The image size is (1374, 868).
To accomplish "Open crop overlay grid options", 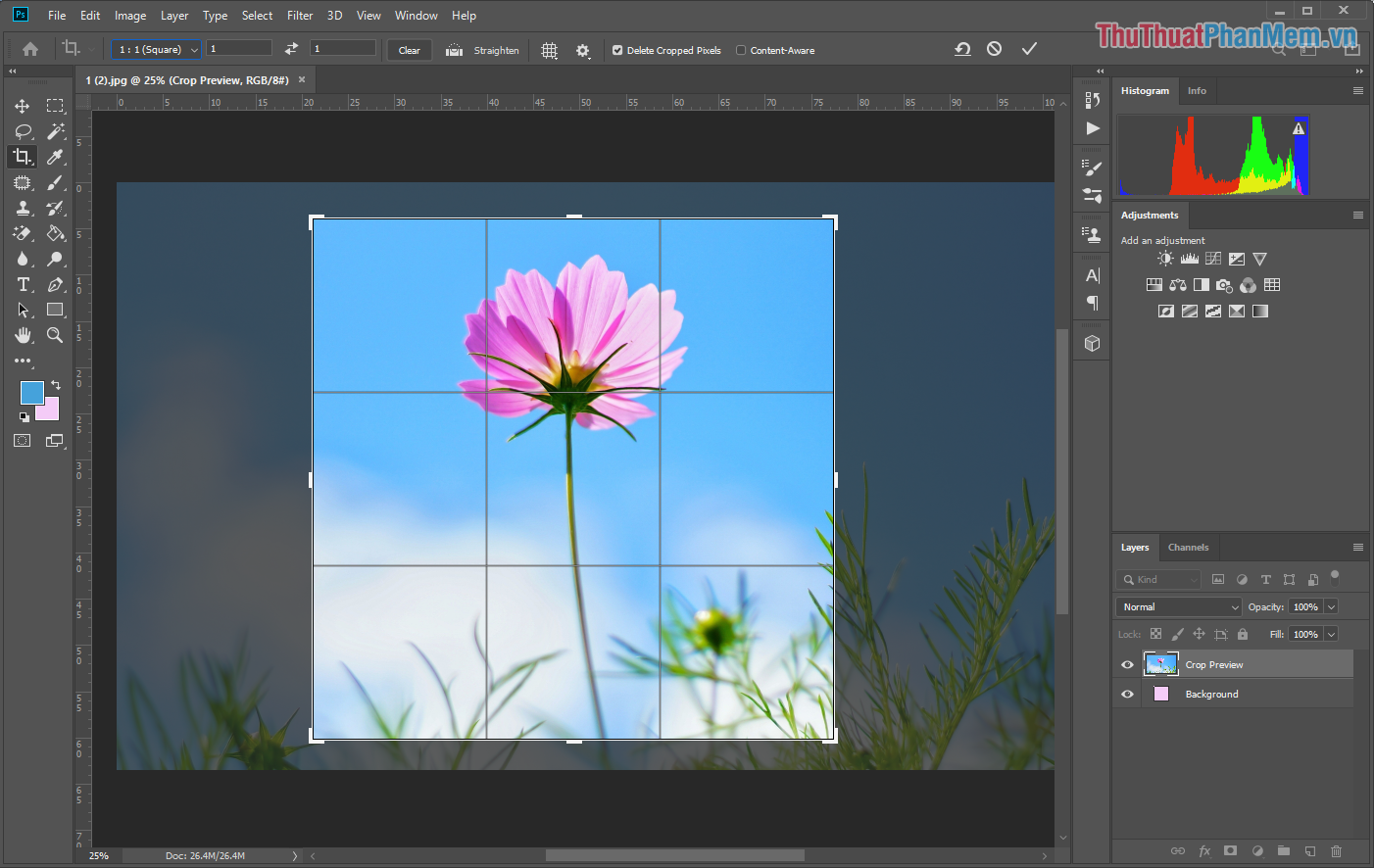I will (x=549, y=50).
